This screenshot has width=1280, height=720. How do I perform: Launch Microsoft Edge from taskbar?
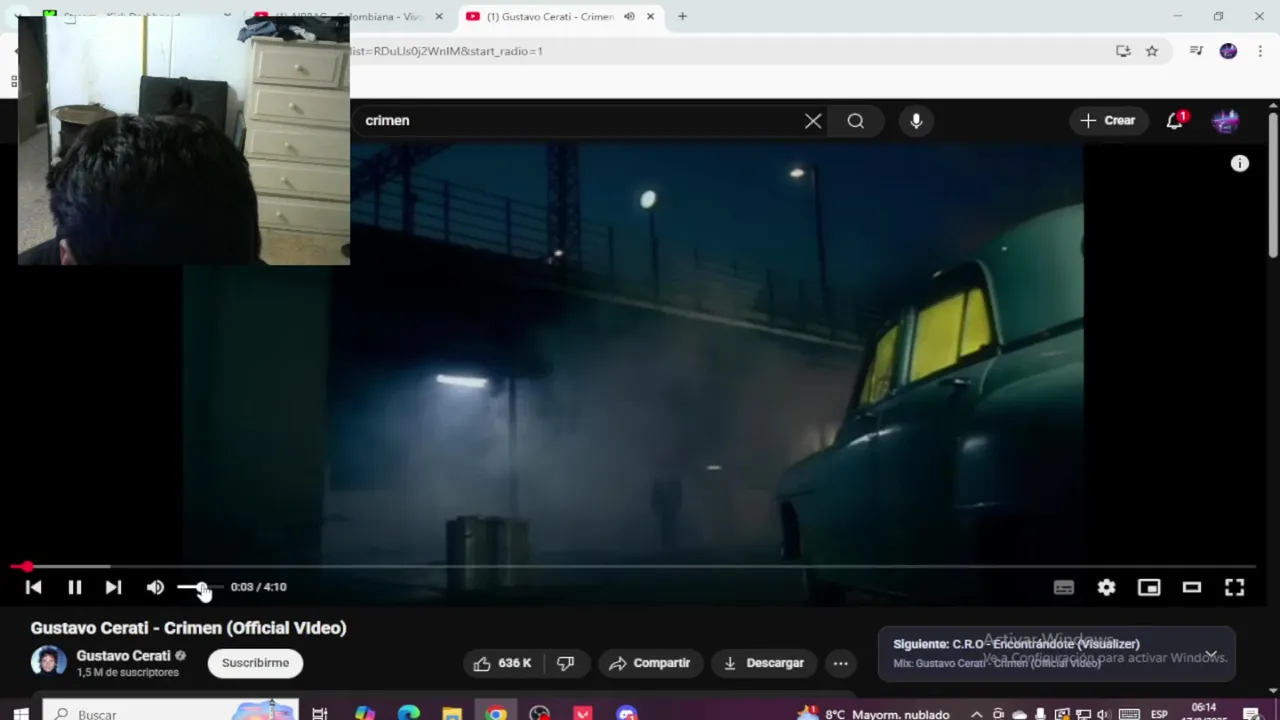point(409,714)
